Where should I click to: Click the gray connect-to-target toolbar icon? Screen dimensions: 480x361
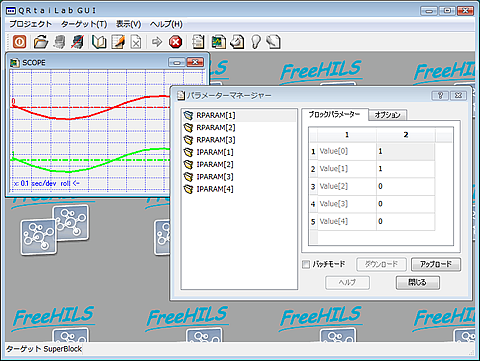tap(59, 42)
